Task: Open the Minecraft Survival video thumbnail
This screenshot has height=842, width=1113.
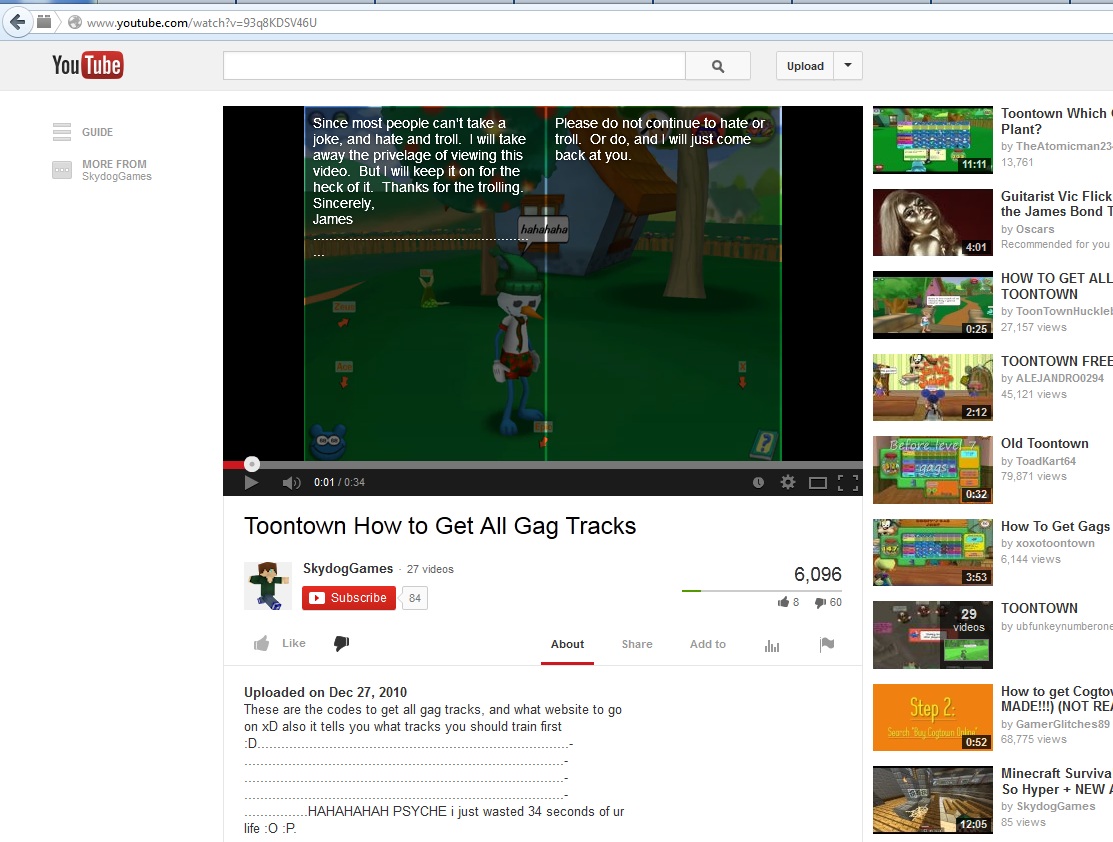Action: point(933,799)
